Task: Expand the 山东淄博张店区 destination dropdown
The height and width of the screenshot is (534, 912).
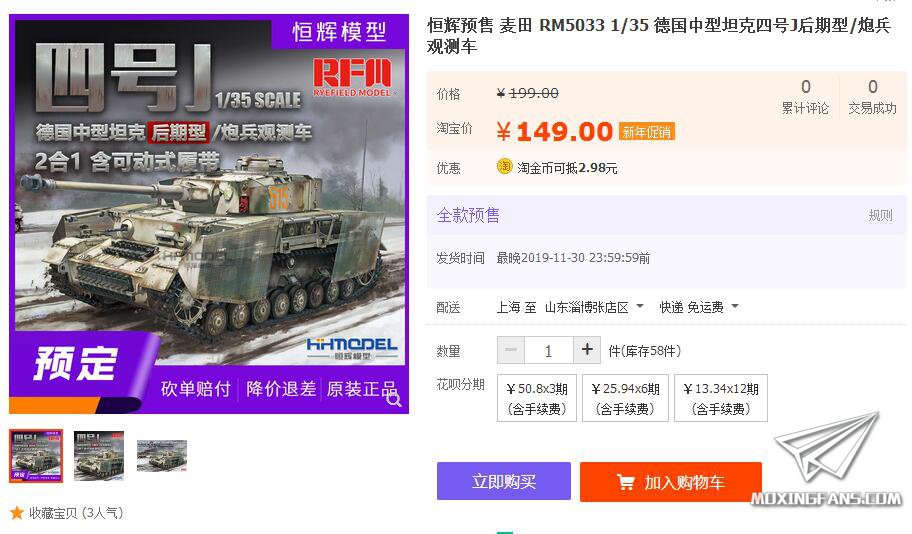Action: point(594,307)
